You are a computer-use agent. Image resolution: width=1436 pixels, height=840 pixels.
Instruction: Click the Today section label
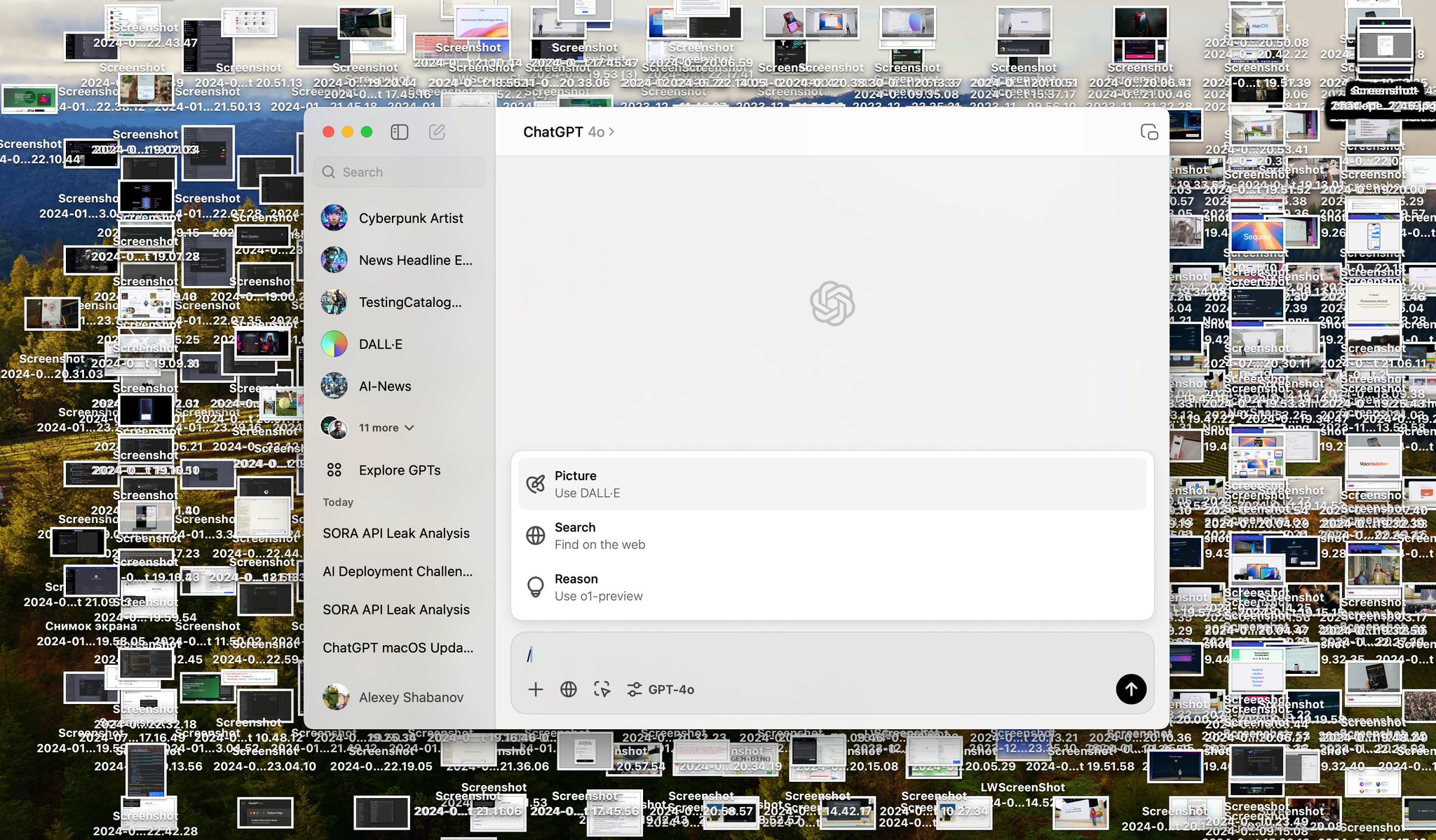338,502
